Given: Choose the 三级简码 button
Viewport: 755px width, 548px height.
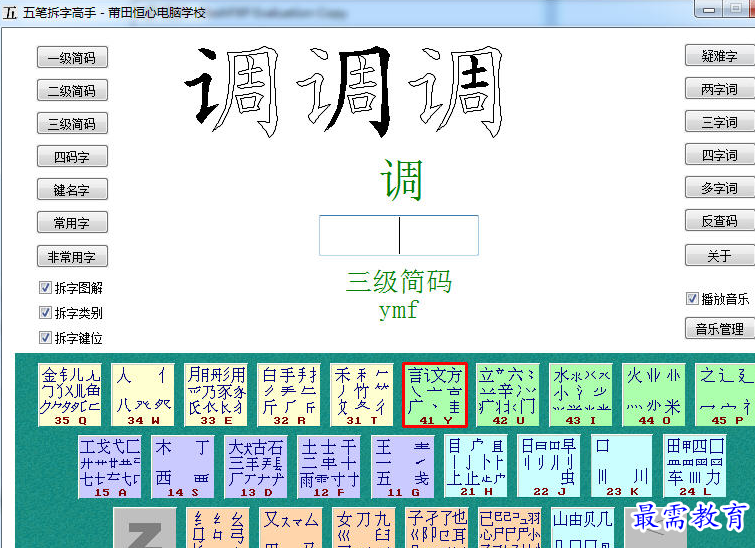Looking at the screenshot, I should (x=72, y=124).
